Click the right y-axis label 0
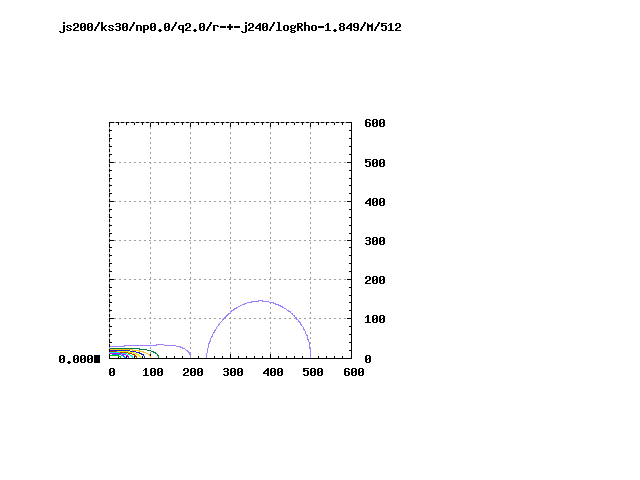Screen dimensions: 640x480 368,359
